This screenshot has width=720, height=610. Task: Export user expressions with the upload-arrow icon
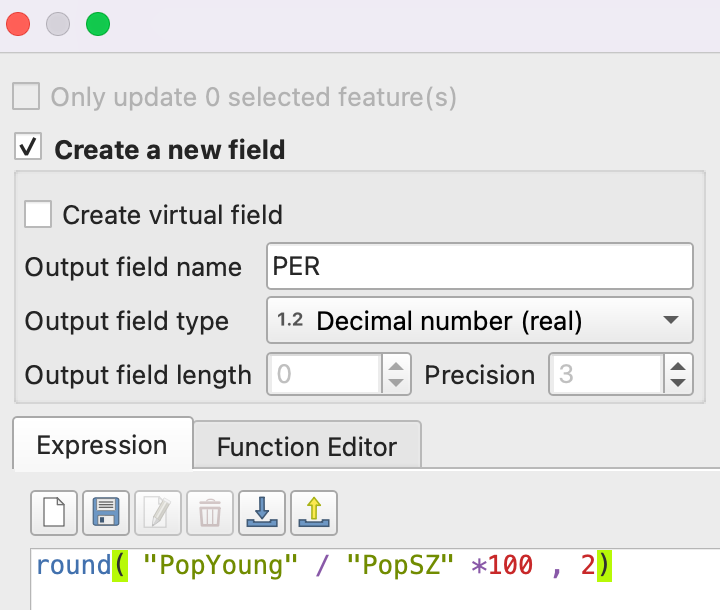click(x=314, y=514)
